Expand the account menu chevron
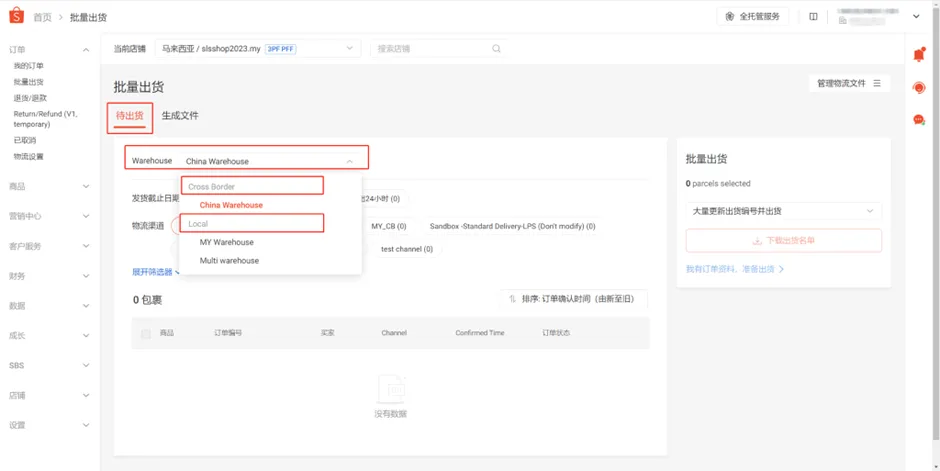 tap(916, 17)
